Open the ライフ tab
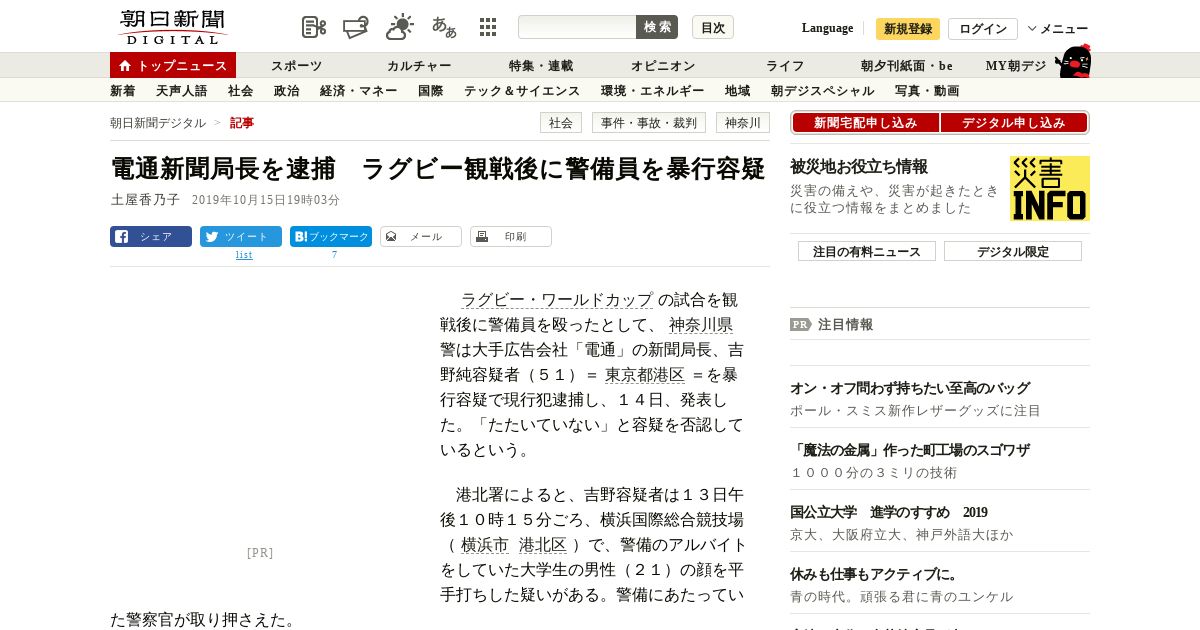 click(x=785, y=66)
